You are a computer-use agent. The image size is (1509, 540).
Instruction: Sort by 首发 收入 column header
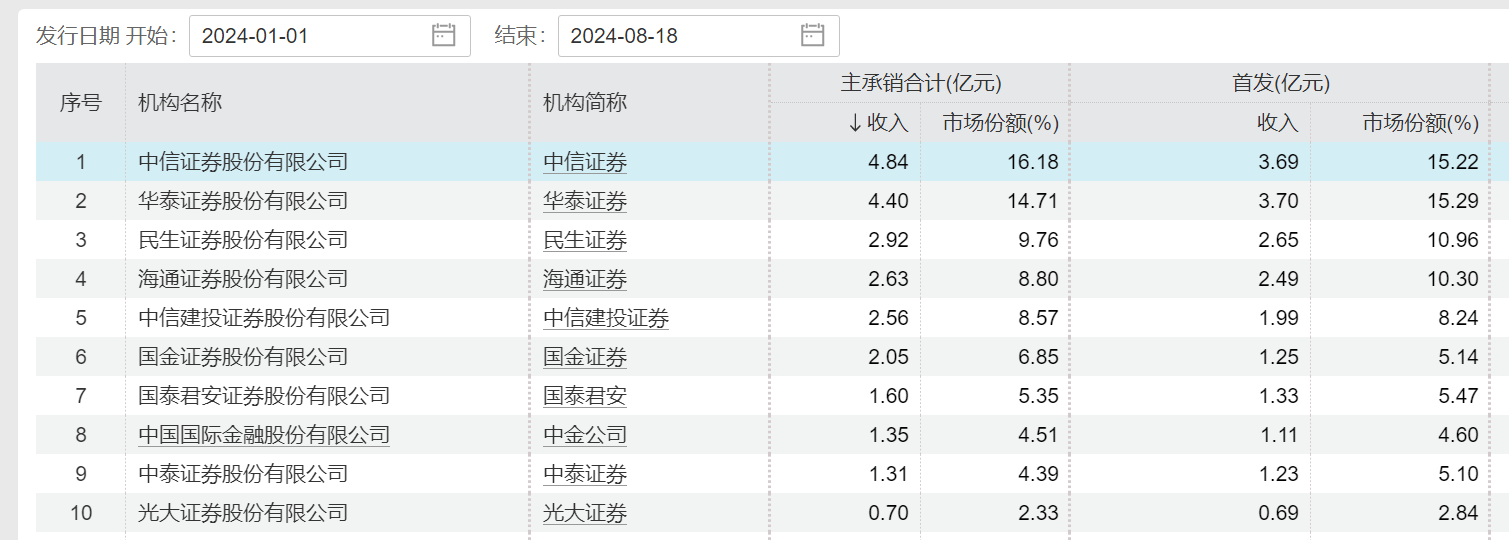click(x=1277, y=123)
